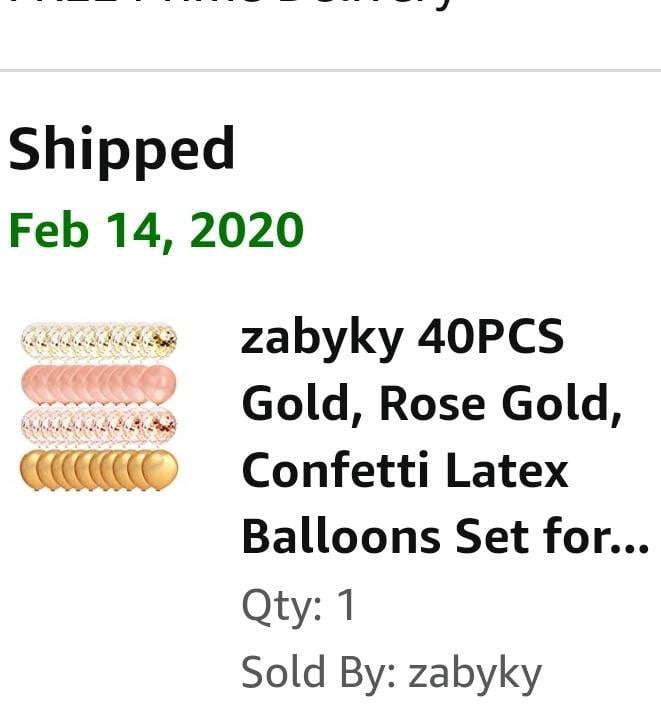Viewport: 661px width, 726px height.
Task: Click the horizontal divider above Shipped
Action: (x=330, y=70)
